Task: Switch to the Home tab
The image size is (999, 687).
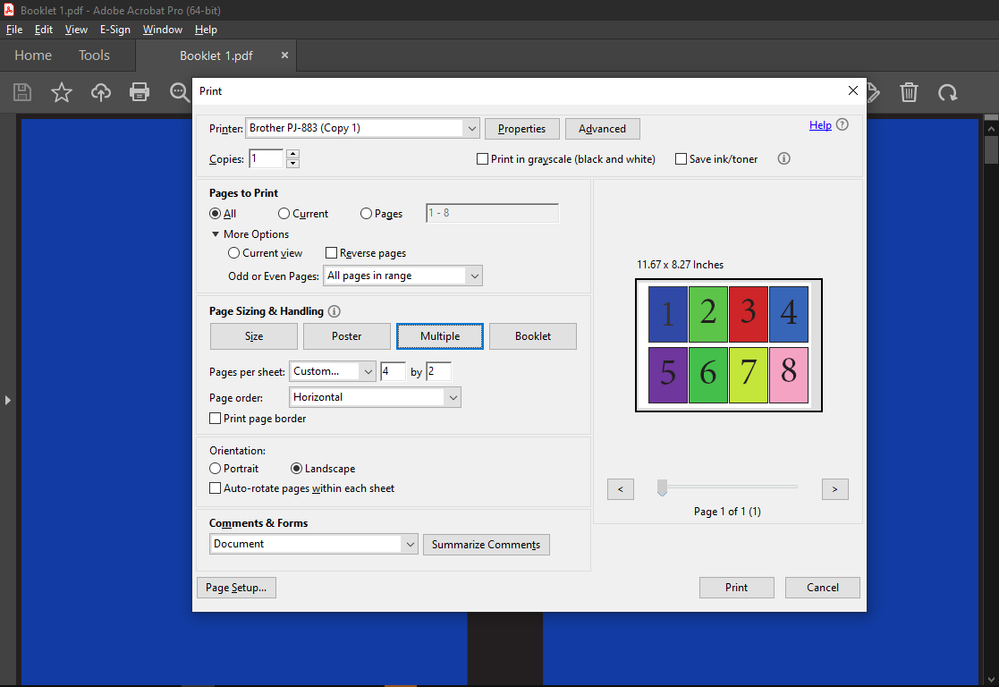Action: pyautogui.click(x=33, y=55)
